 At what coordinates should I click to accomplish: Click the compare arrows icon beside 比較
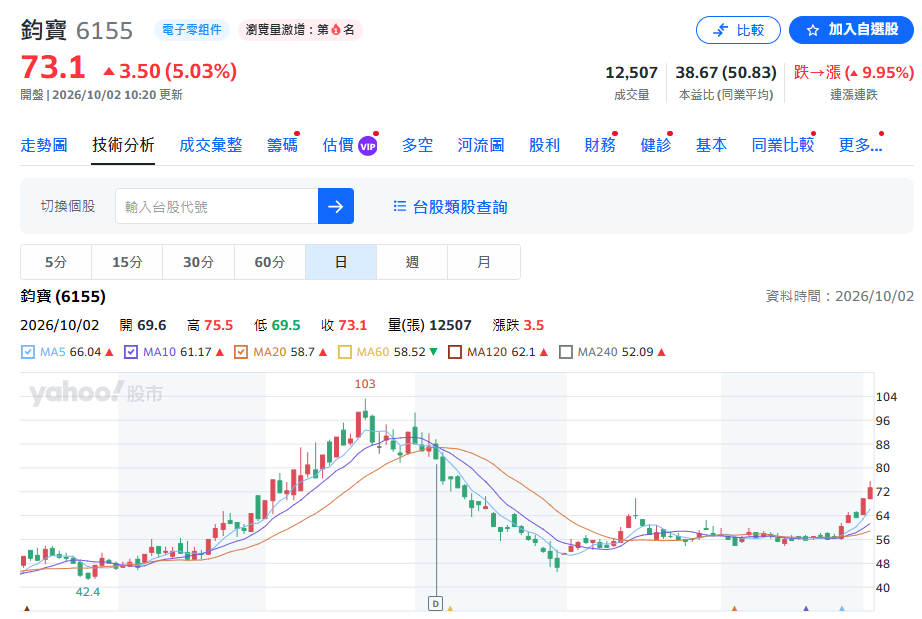pyautogui.click(x=720, y=30)
